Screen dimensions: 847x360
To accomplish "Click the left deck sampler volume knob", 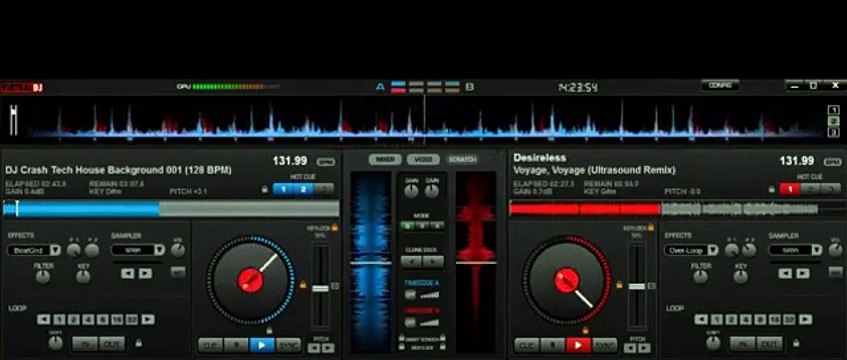I will pos(177,250).
